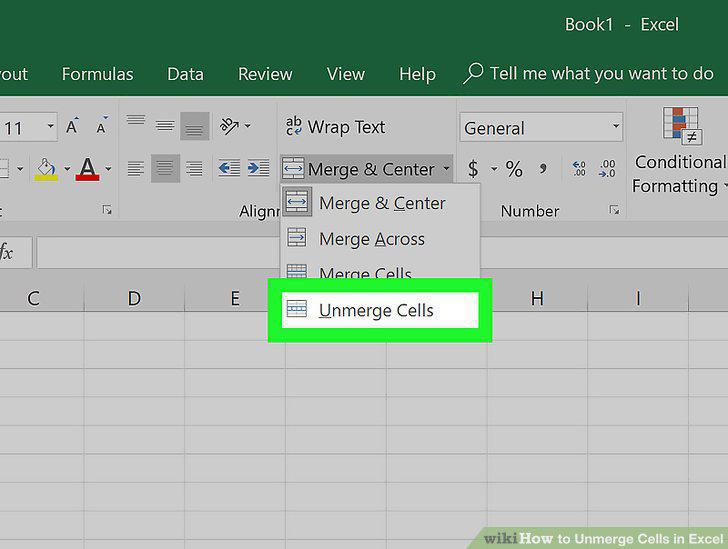The image size is (728, 549).
Task: Click the Orientation text rotation icon
Action: click(229, 126)
